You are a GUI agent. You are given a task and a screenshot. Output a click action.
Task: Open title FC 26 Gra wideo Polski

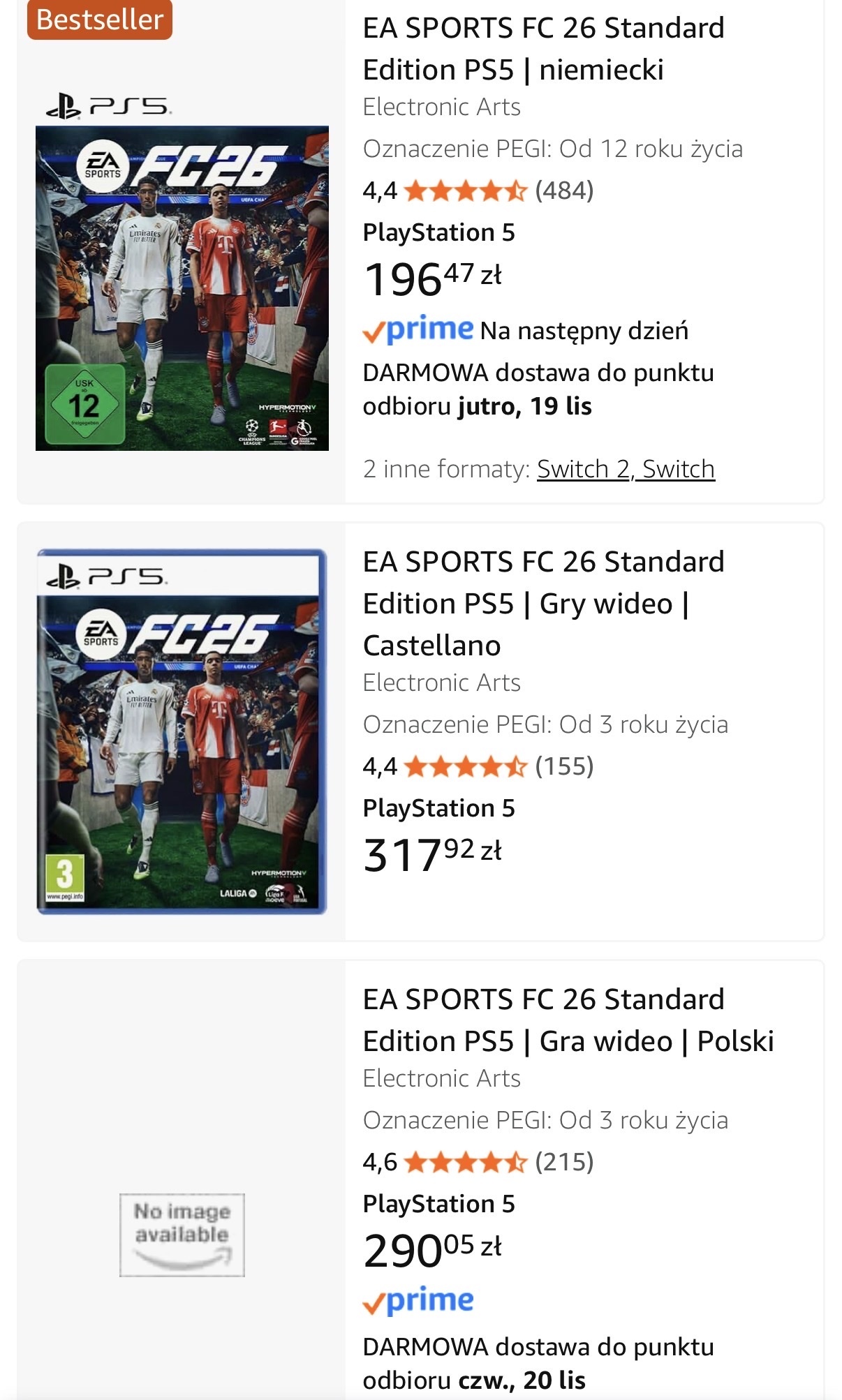pos(568,1020)
